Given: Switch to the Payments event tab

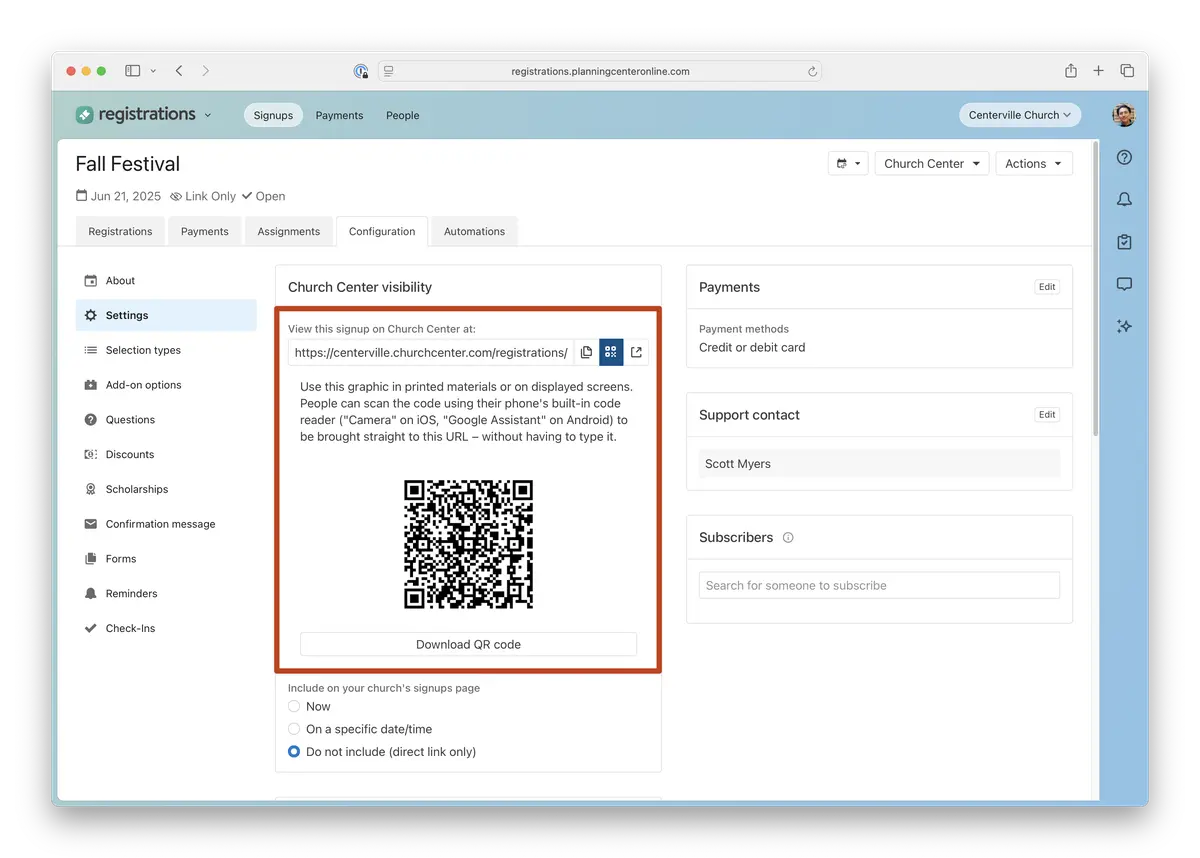Looking at the screenshot, I should [x=205, y=231].
